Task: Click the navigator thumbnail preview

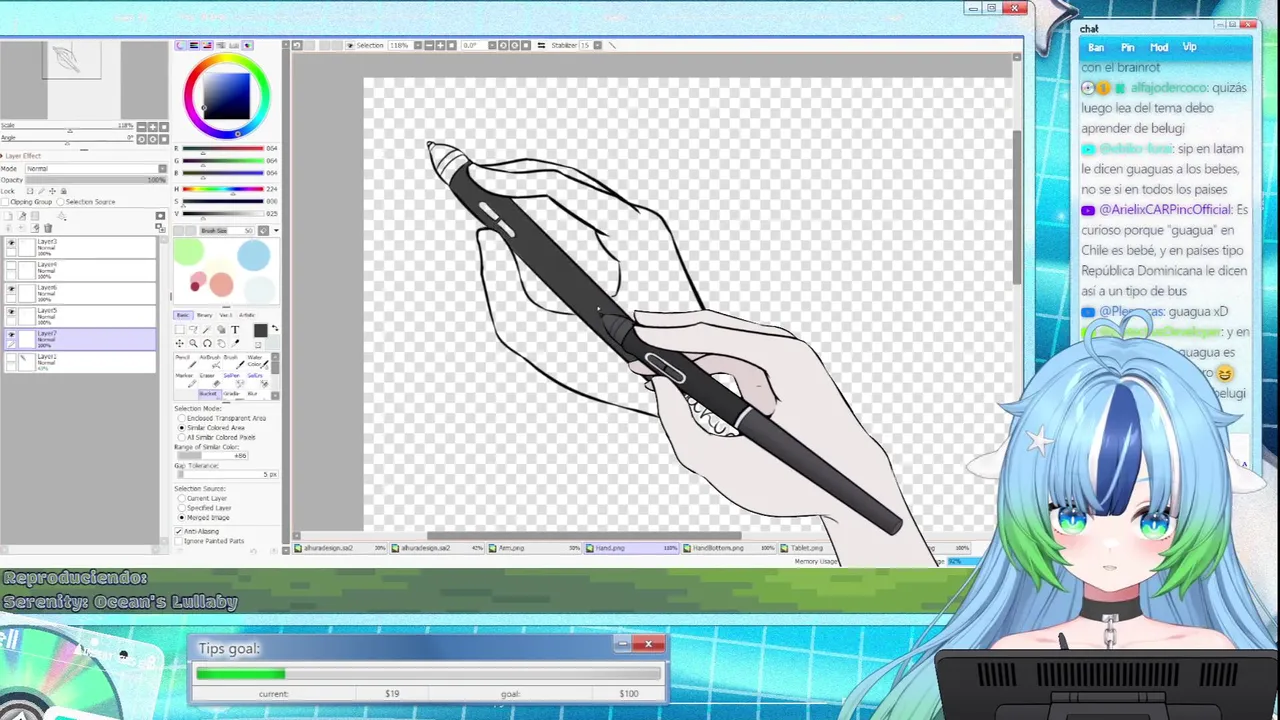Action: pos(71,62)
